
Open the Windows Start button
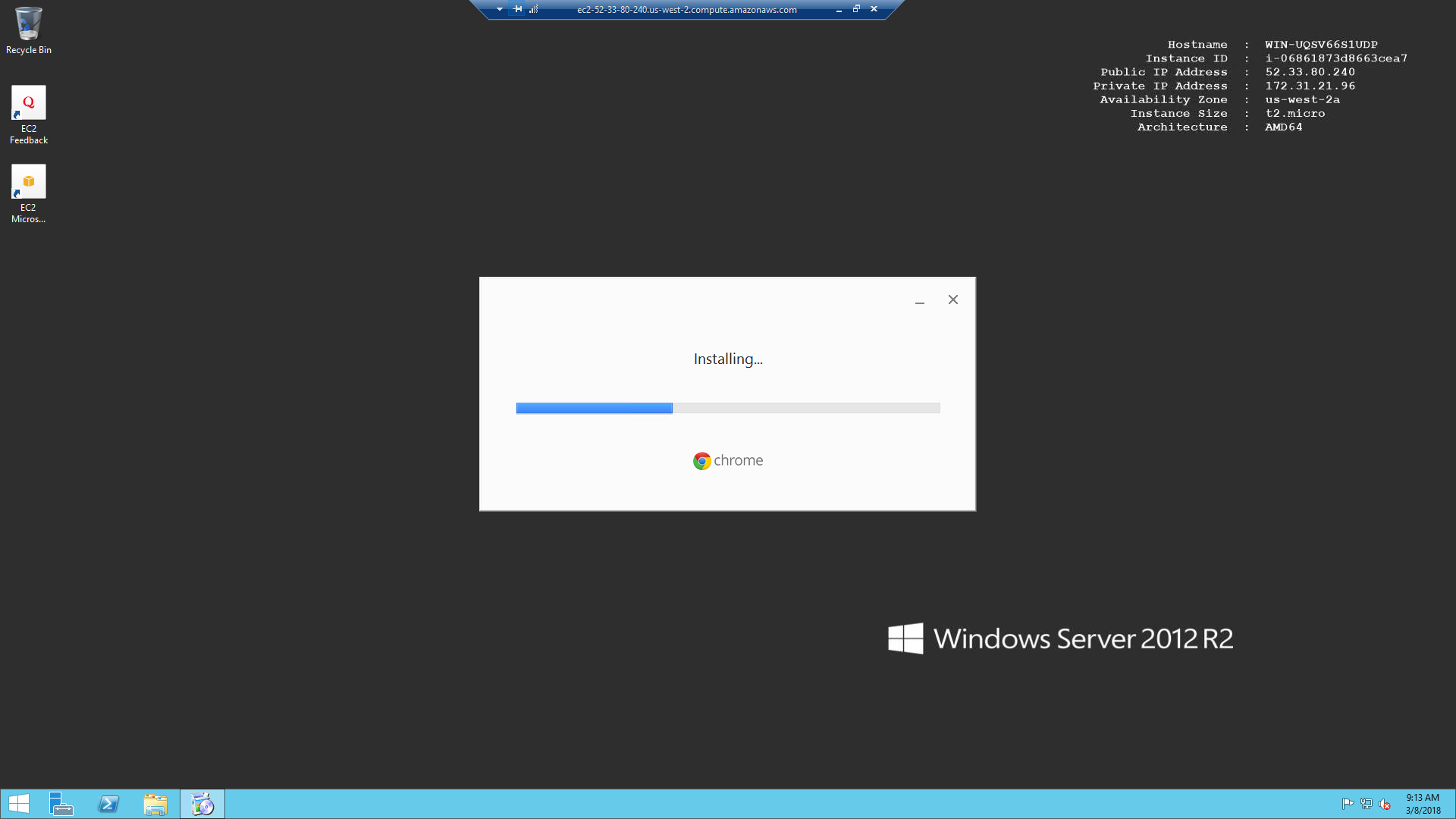pyautogui.click(x=19, y=804)
